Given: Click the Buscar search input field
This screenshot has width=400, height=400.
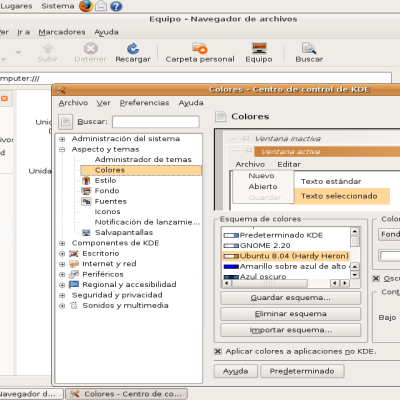Looking at the screenshot, I should coord(156,122).
